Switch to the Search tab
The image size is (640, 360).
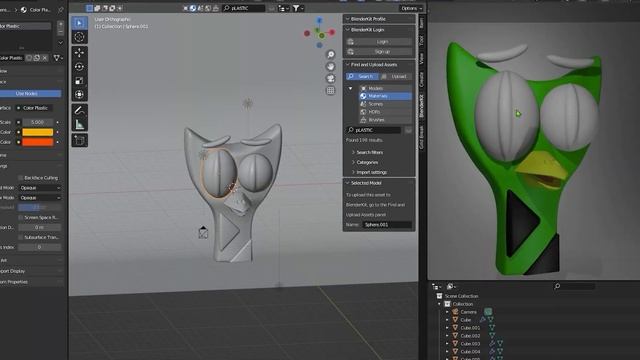pos(362,76)
